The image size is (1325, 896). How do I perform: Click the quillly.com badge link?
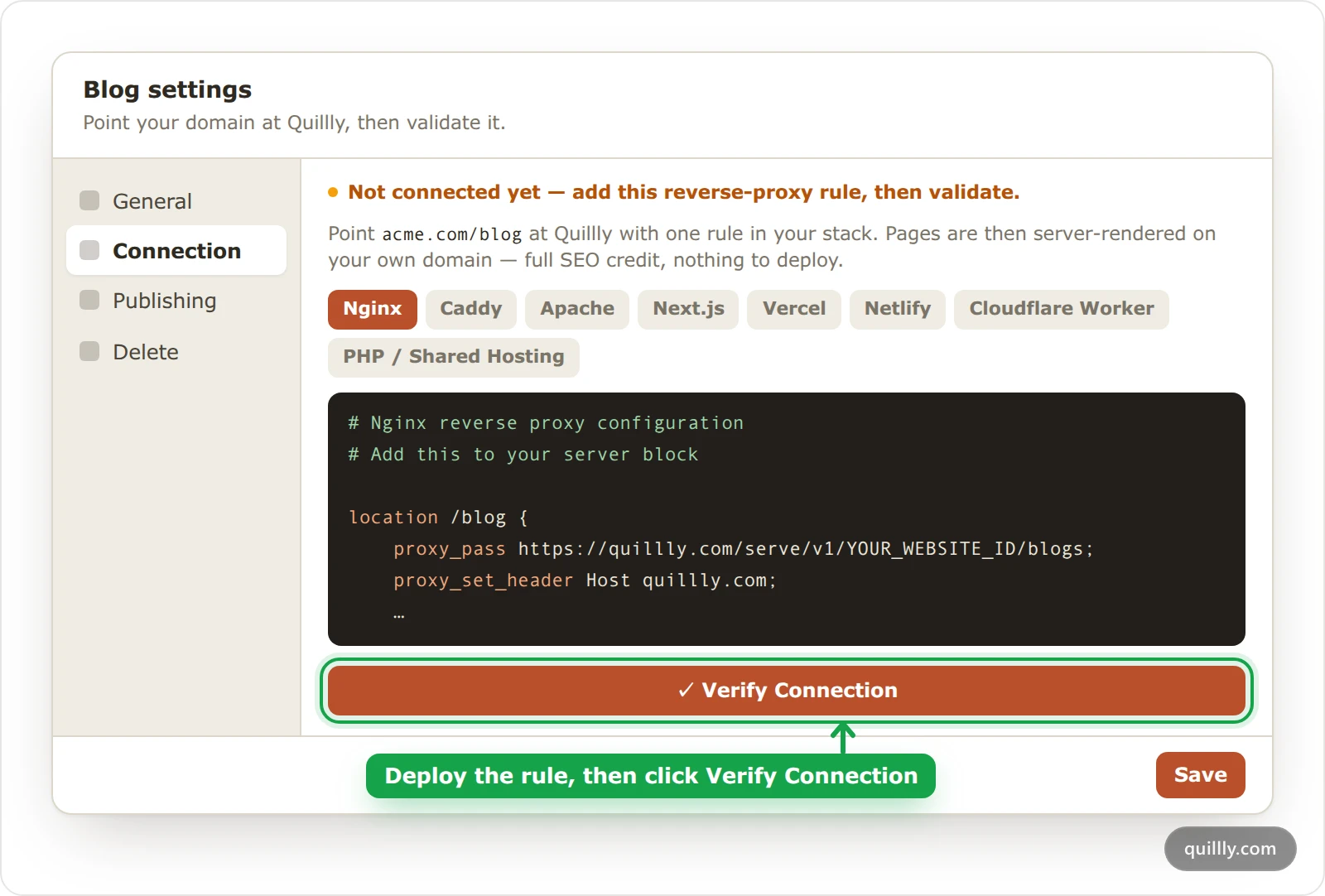tap(1231, 849)
